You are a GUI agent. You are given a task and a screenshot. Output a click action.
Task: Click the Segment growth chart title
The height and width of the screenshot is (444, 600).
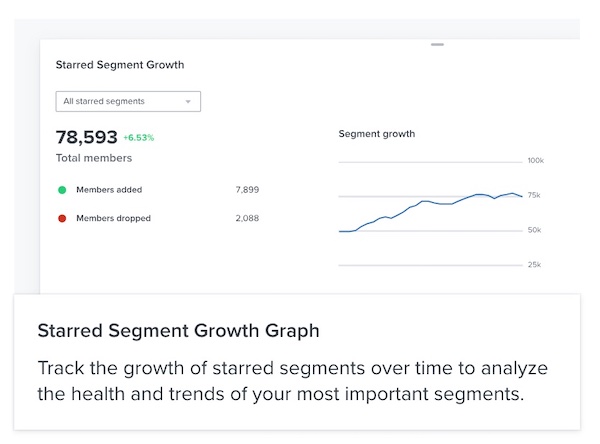tap(376, 134)
